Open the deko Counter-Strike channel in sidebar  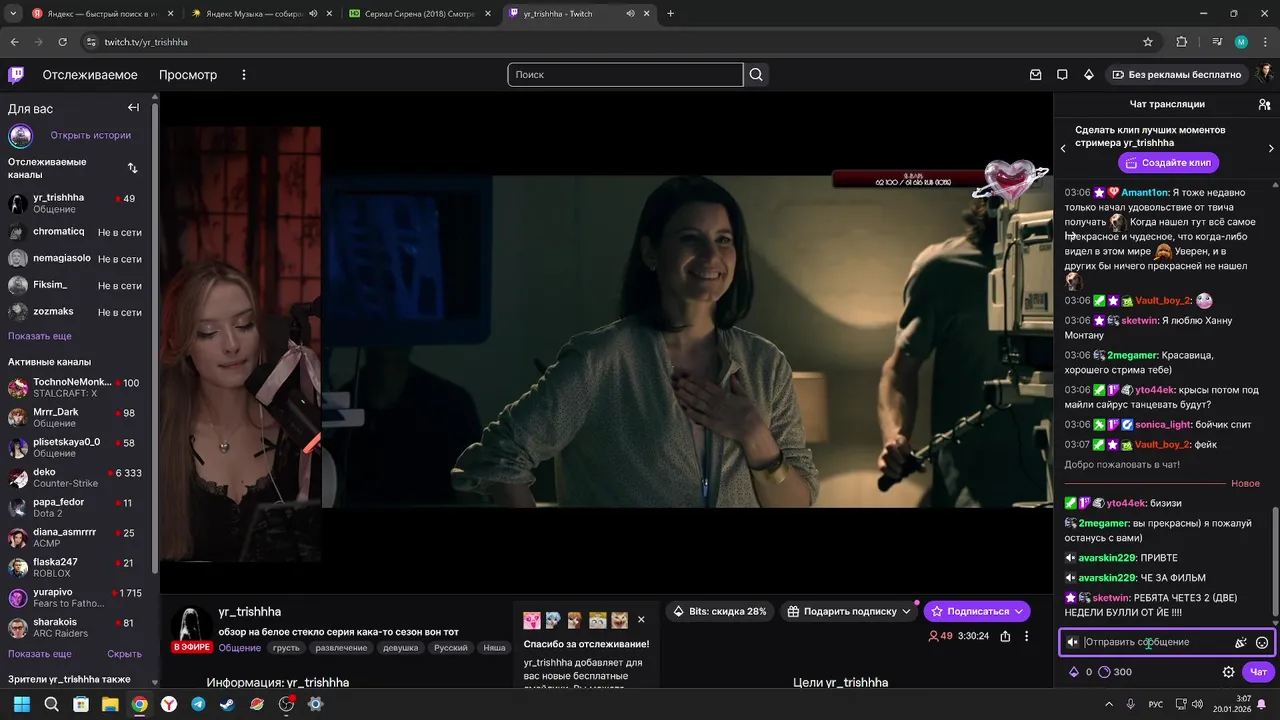[x=75, y=477]
